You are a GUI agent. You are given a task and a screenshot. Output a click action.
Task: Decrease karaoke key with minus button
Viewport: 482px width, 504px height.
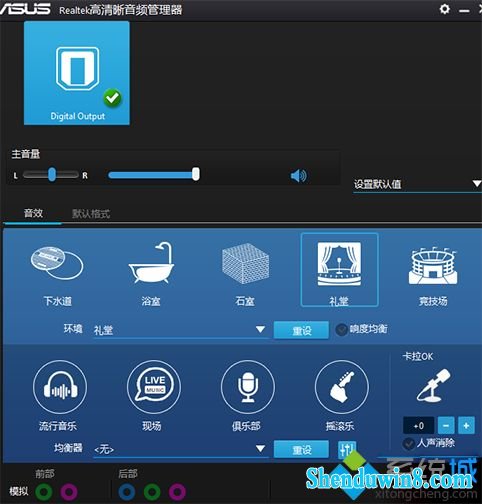point(446,426)
